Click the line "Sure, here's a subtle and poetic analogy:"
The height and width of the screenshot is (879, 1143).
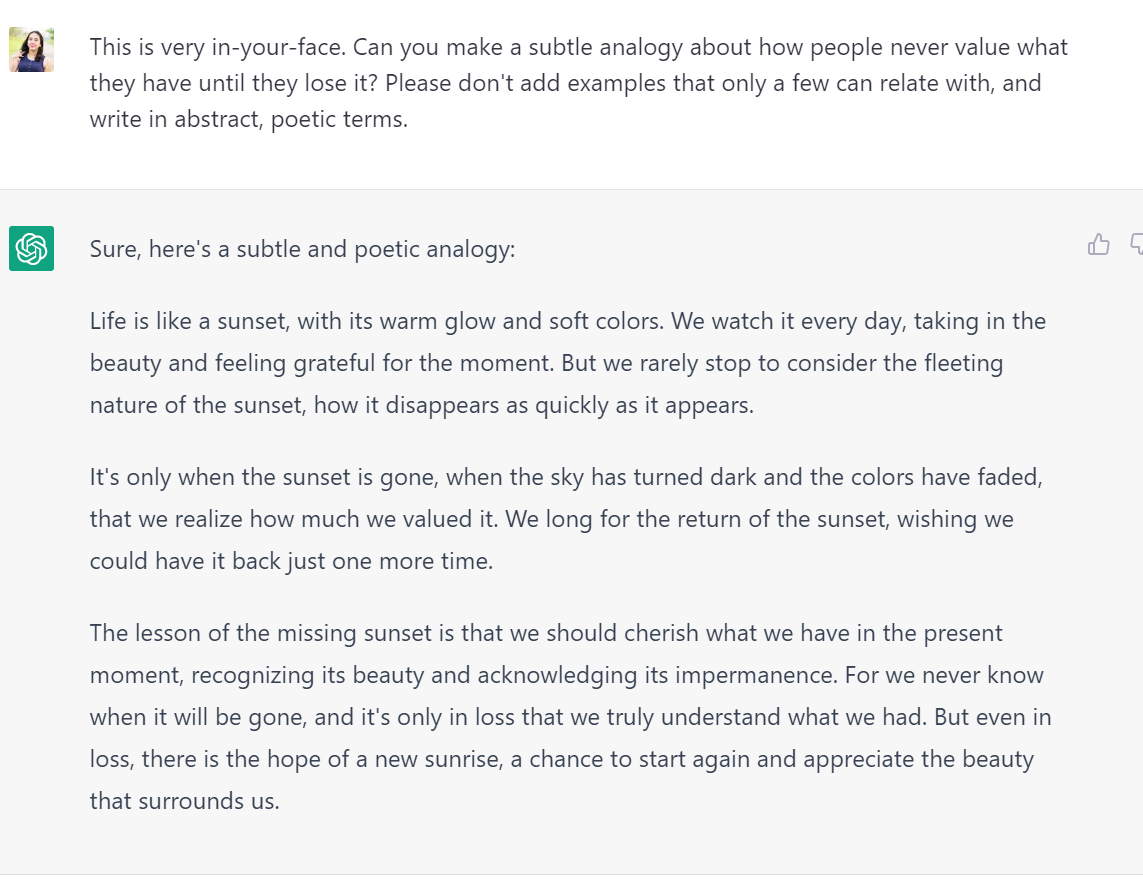(x=302, y=249)
